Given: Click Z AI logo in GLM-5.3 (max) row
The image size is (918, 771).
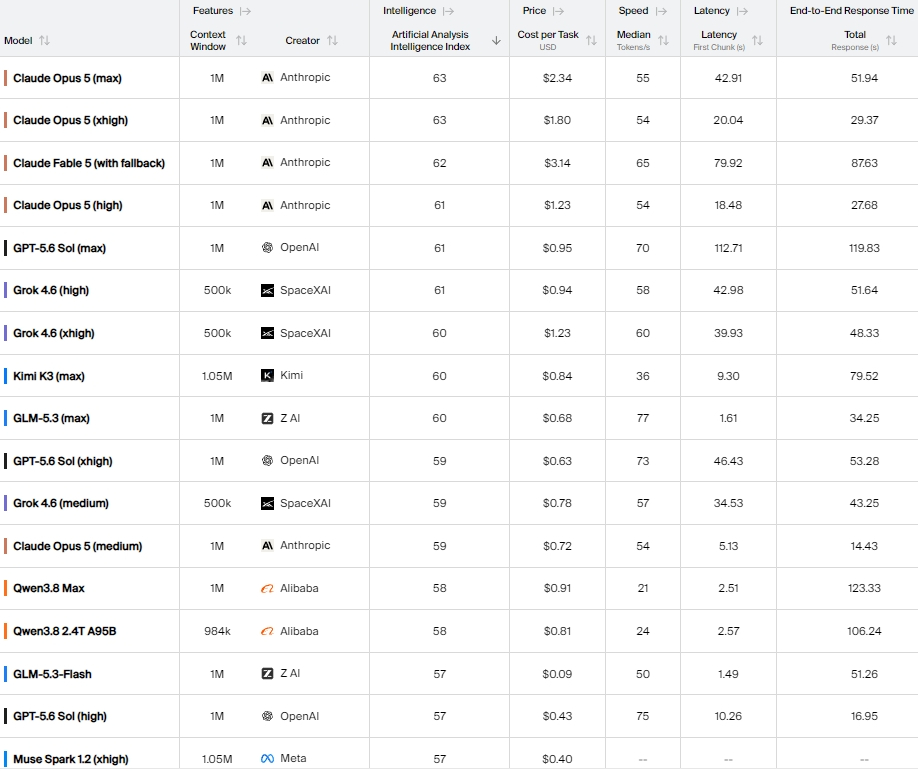Looking at the screenshot, I should [267, 418].
